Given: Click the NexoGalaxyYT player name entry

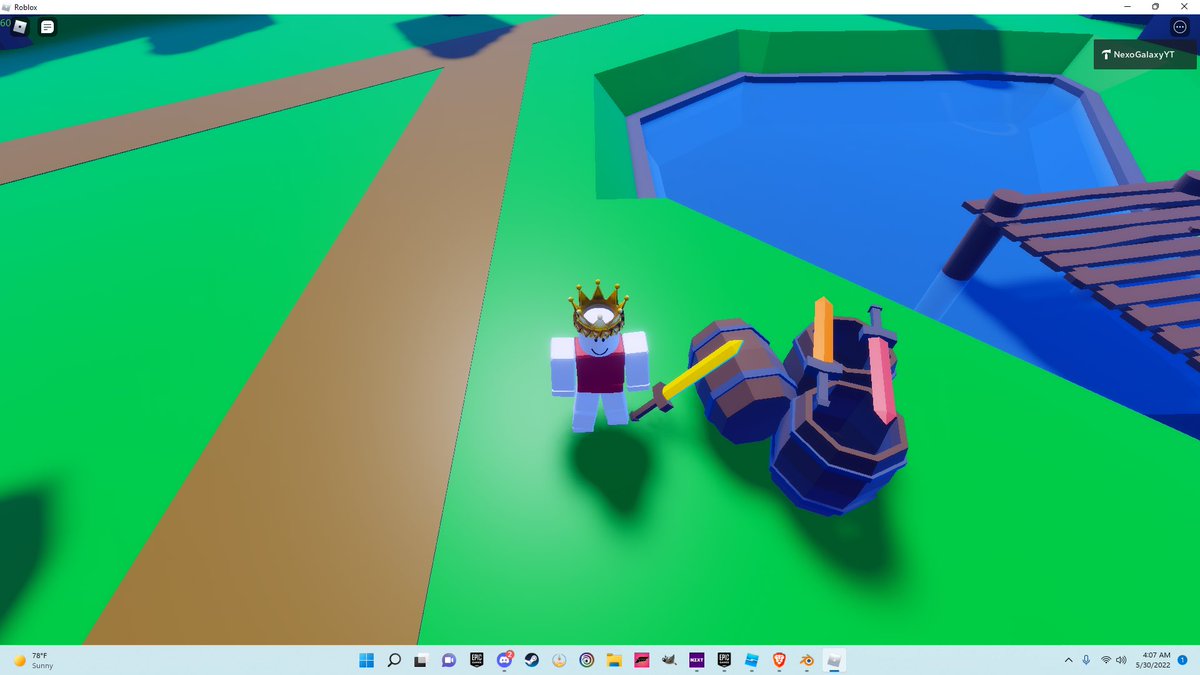Looking at the screenshot, I should click(1144, 56).
